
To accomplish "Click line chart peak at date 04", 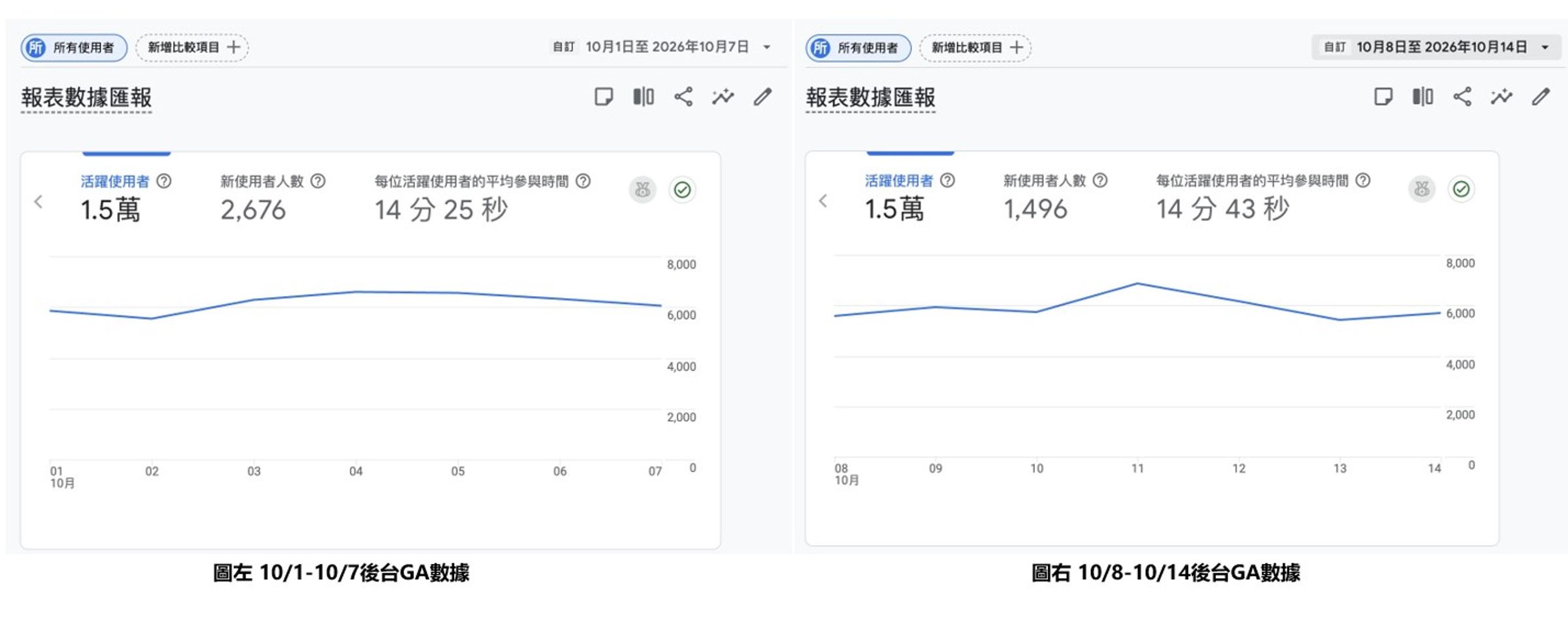I will click(x=356, y=292).
